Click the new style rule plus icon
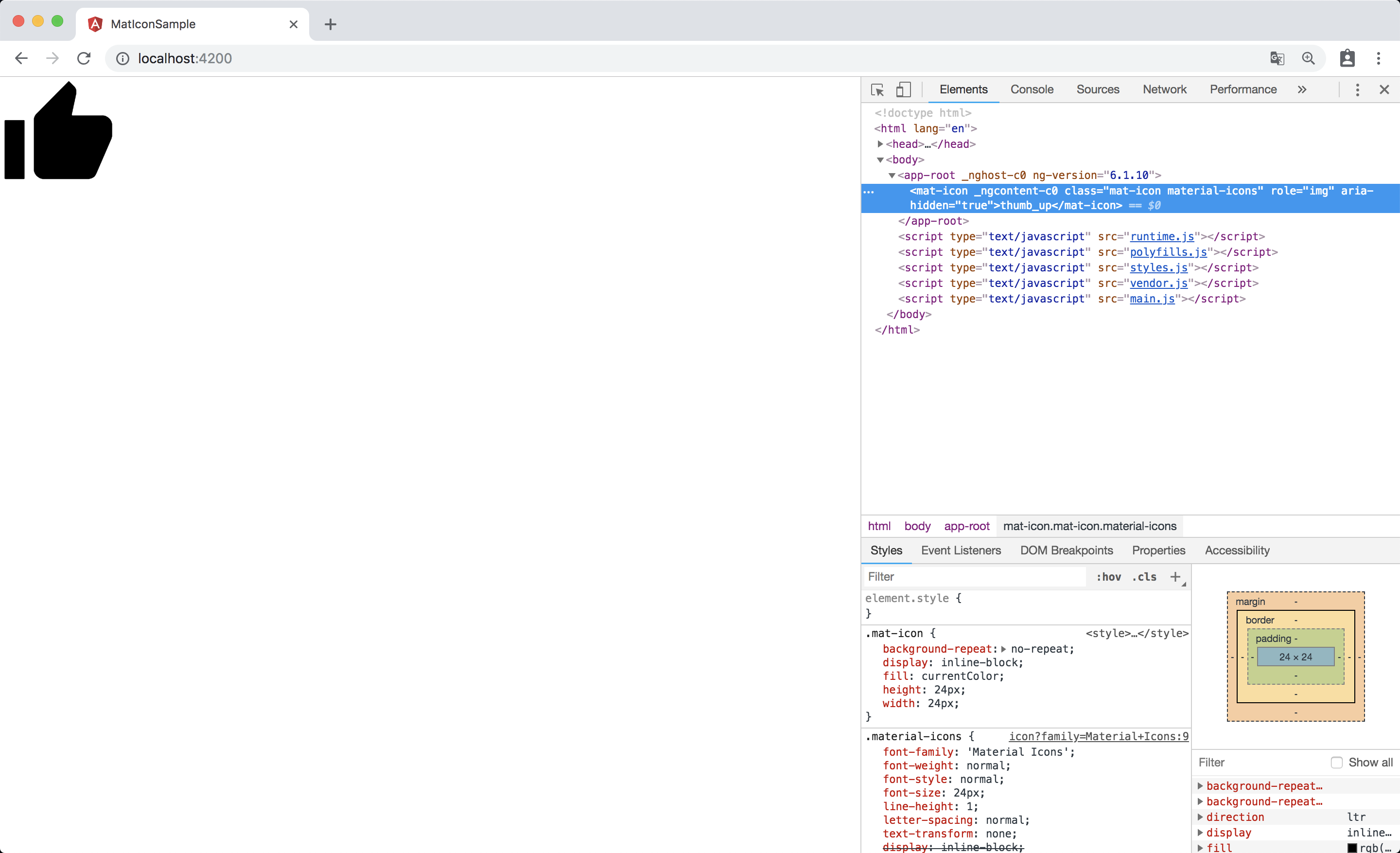 1175,576
